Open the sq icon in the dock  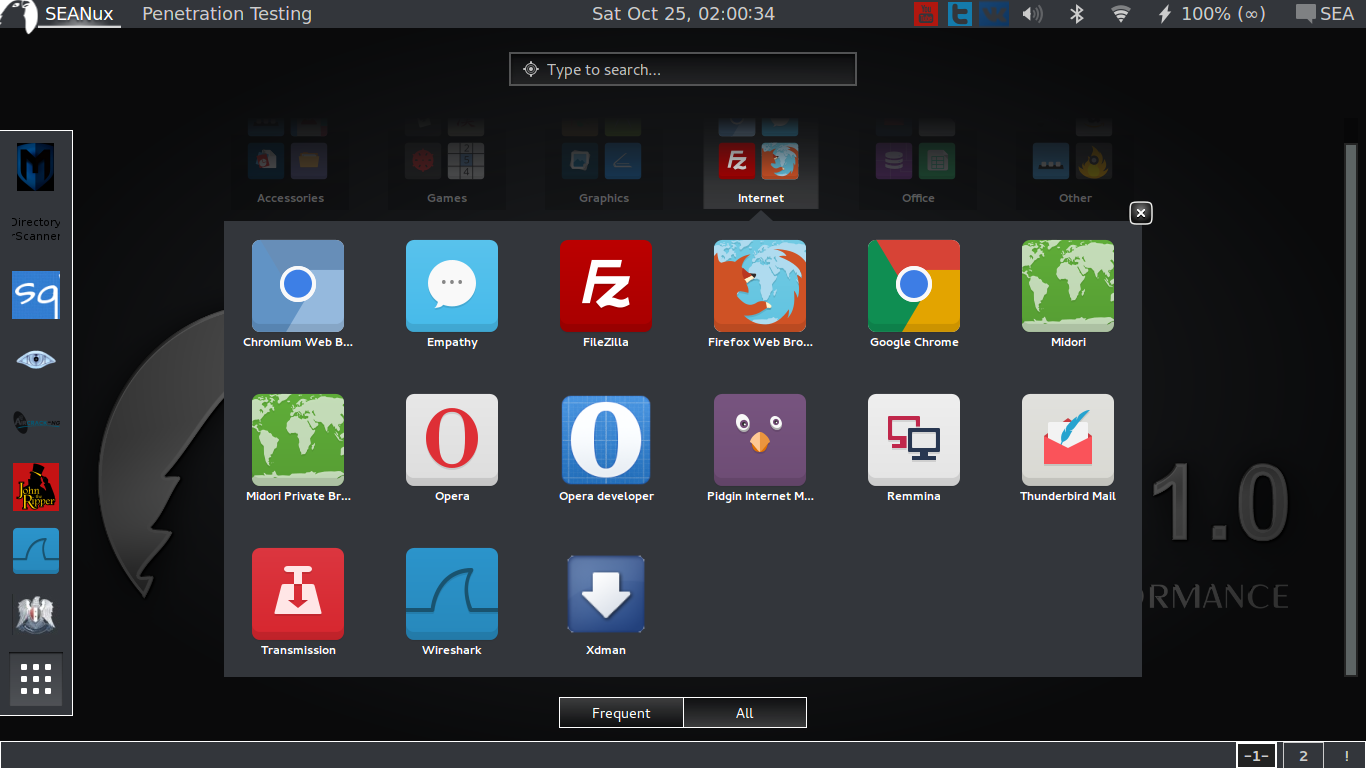tap(36, 295)
